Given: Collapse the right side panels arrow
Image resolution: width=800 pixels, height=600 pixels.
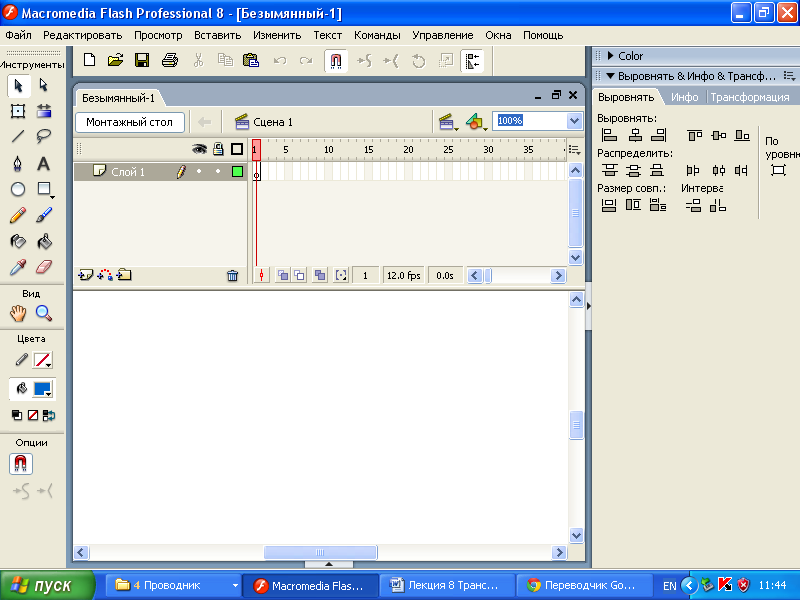Looking at the screenshot, I should point(588,306).
